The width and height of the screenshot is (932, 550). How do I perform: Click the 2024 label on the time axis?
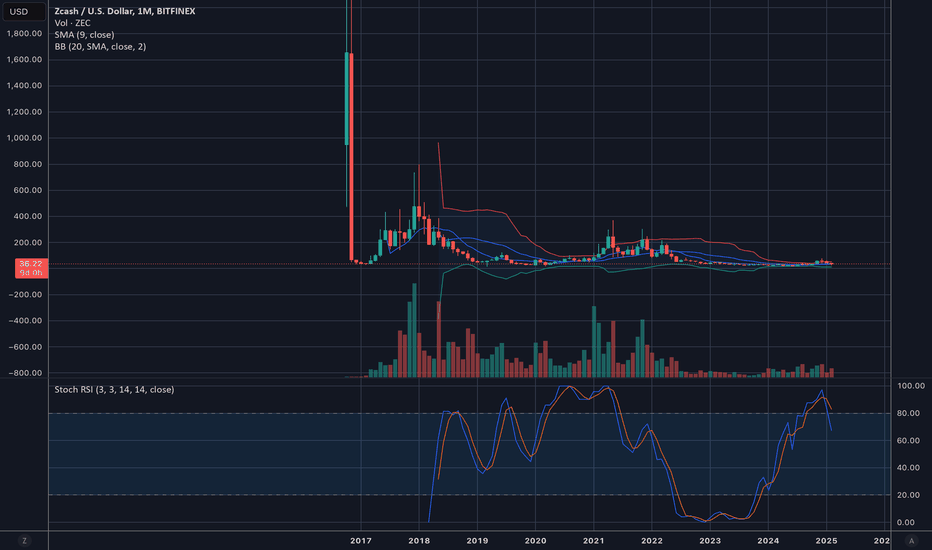[x=768, y=540]
